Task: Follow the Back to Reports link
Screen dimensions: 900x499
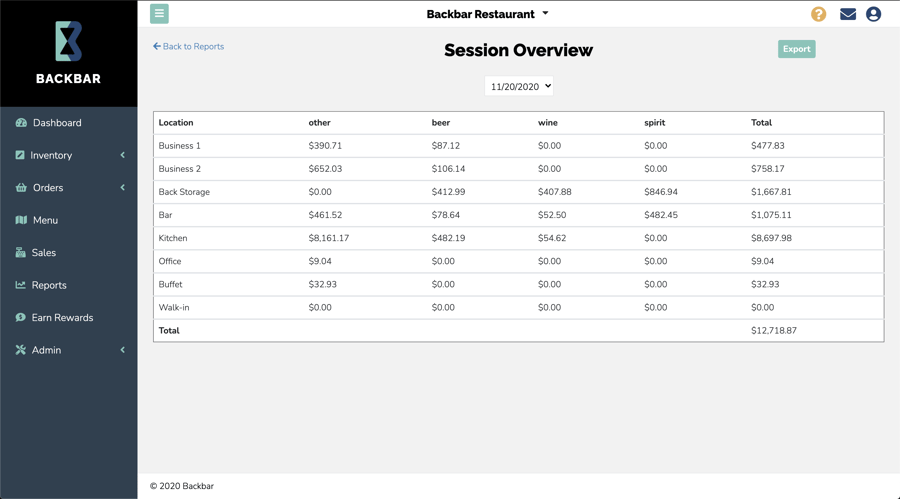Action: [x=193, y=47]
